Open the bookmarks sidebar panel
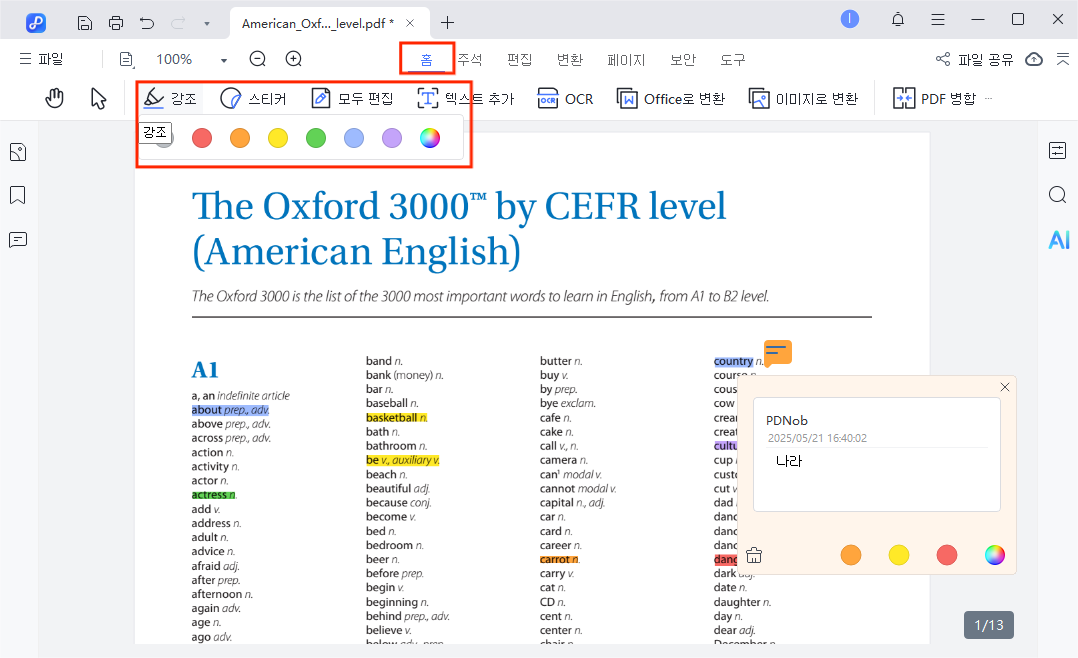This screenshot has height=658, width=1078. coord(18,195)
